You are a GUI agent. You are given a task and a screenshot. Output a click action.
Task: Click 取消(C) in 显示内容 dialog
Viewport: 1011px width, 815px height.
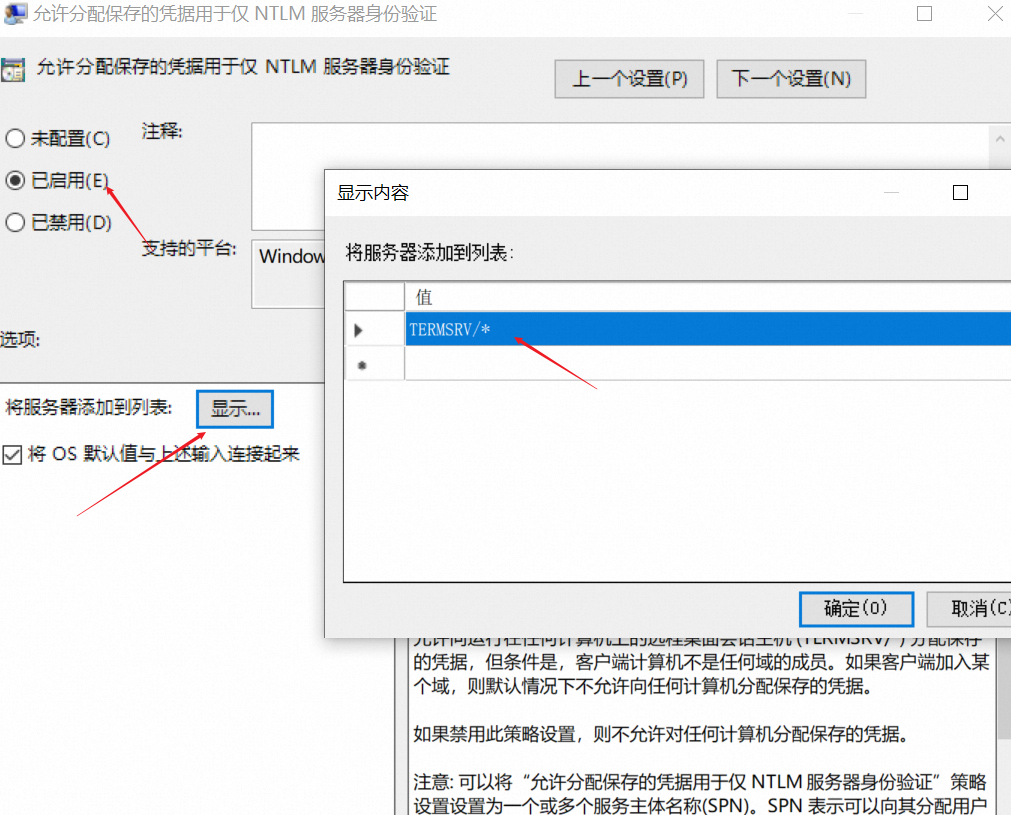[969, 609]
